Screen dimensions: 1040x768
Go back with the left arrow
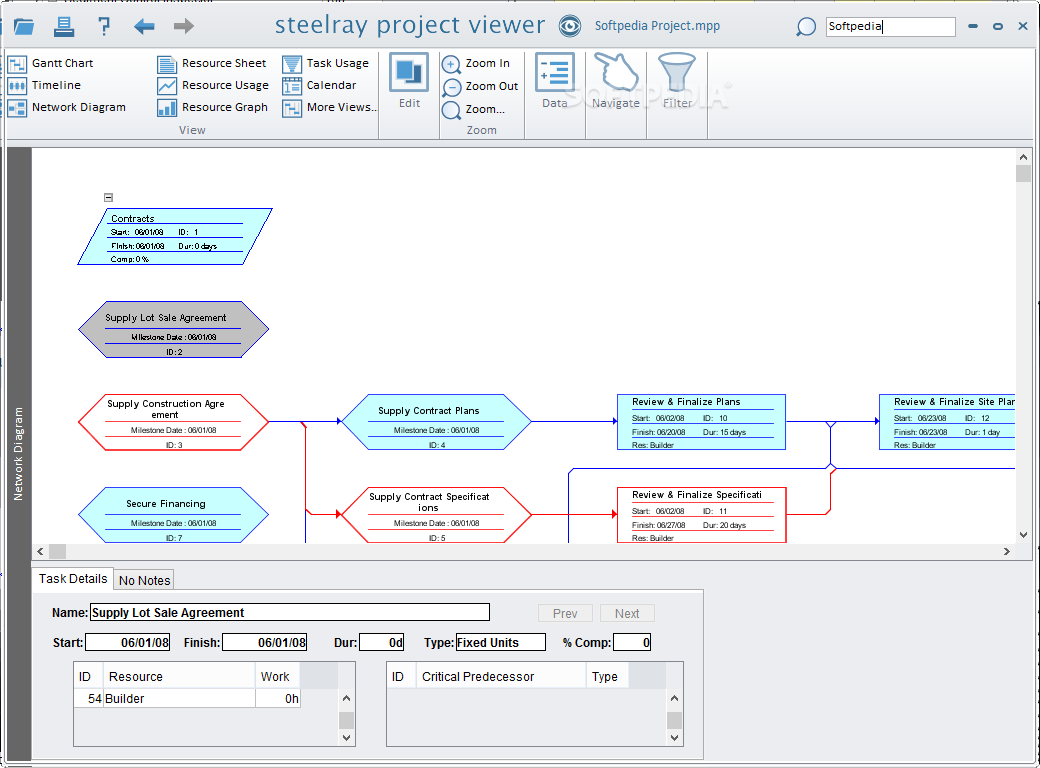click(144, 27)
